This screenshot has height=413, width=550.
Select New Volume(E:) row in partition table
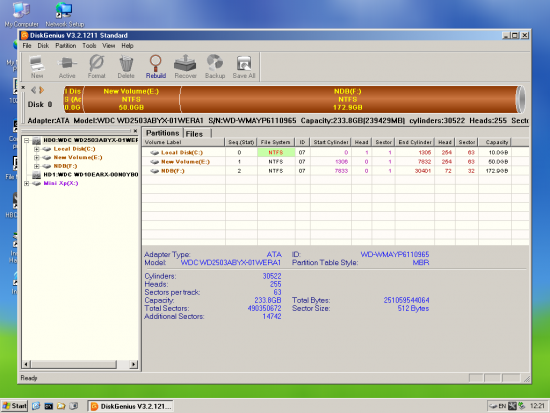(x=335, y=162)
